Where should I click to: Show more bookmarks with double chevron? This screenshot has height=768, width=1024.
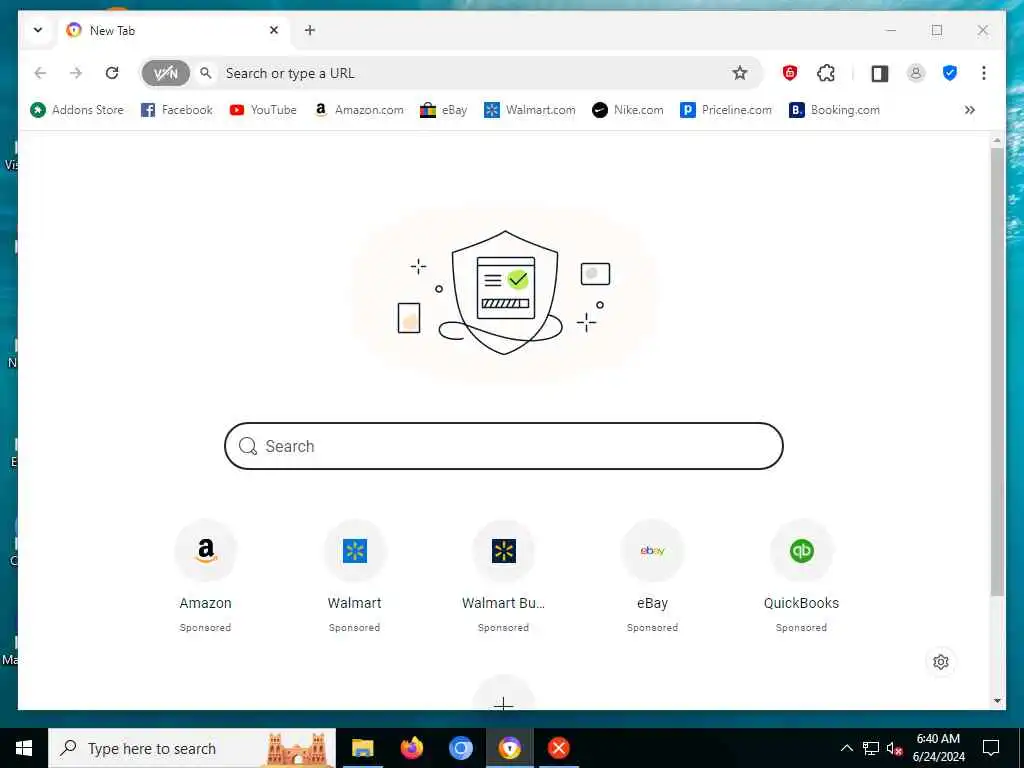(x=970, y=110)
